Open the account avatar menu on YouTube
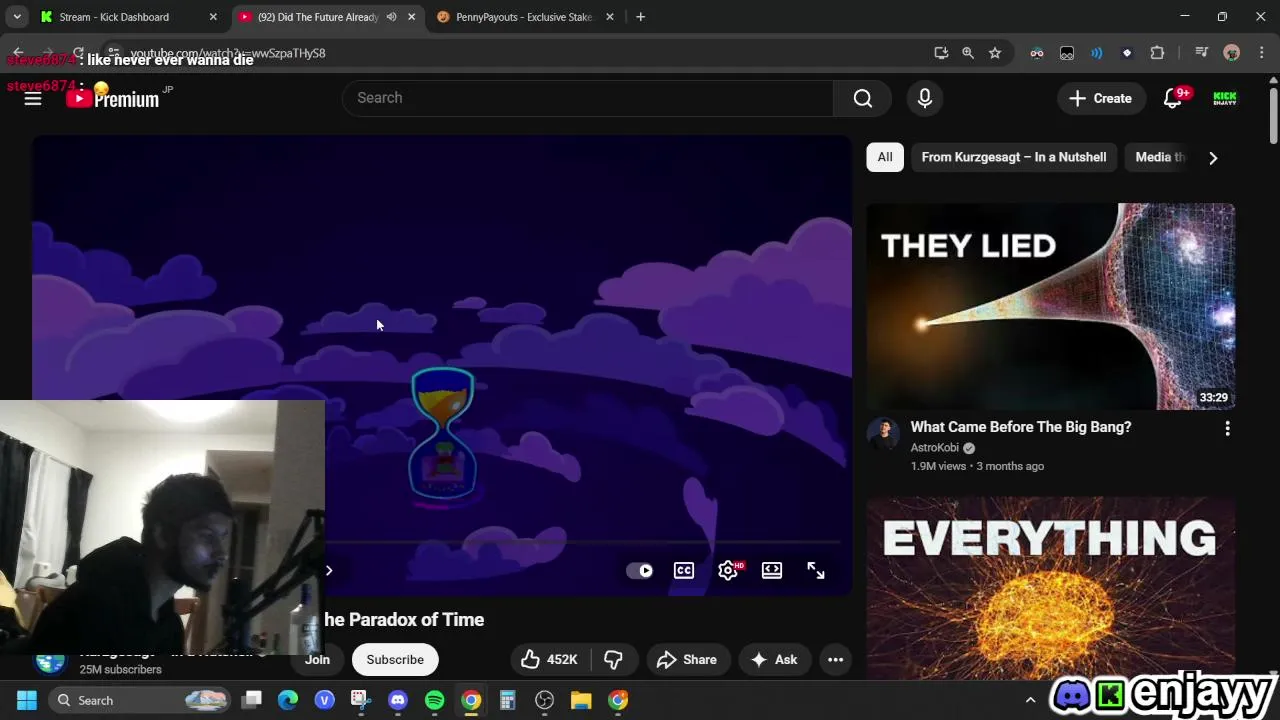Screen dimensions: 1280x720 pos(1225,98)
